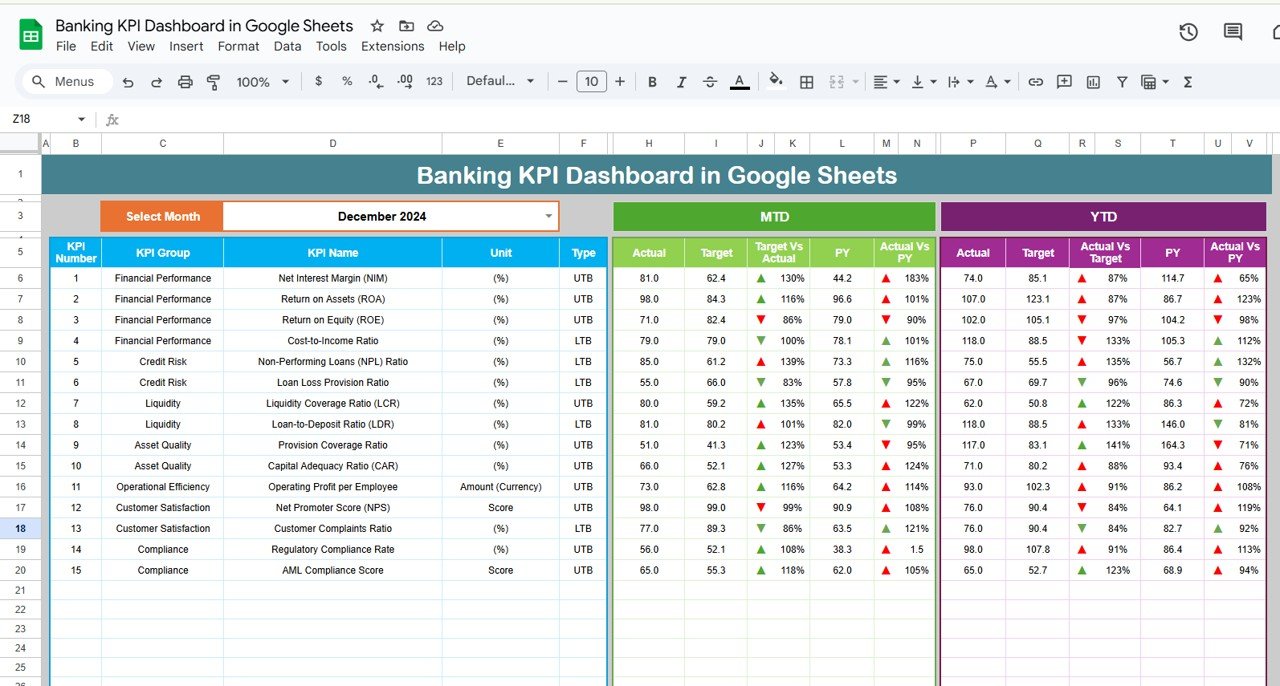Image resolution: width=1280 pixels, height=686 pixels.
Task: Click the font size field showing 10
Action: pyautogui.click(x=591, y=82)
